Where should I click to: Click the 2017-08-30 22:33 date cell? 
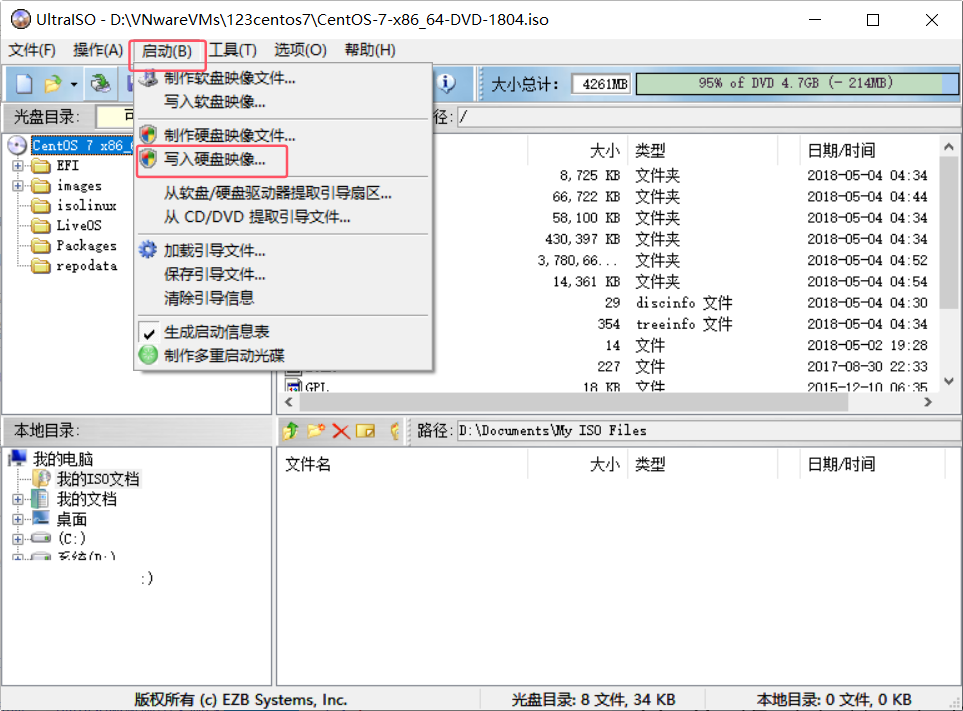867,367
